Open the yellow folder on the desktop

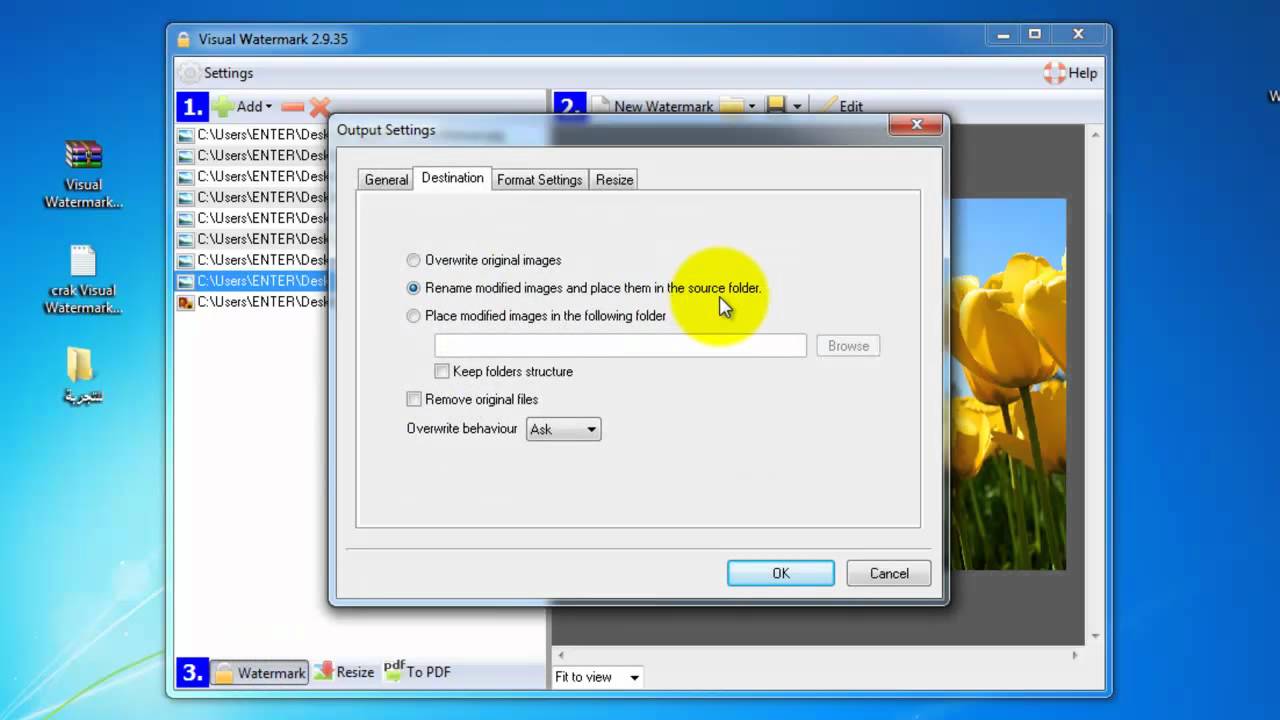pyautogui.click(x=83, y=375)
